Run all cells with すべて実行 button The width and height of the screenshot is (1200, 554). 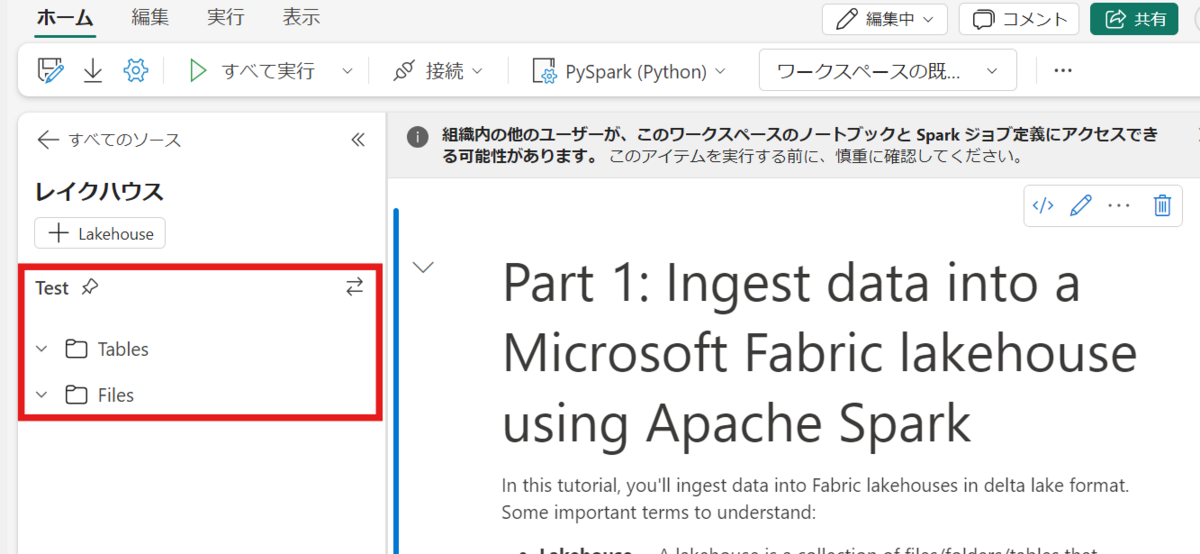253,71
